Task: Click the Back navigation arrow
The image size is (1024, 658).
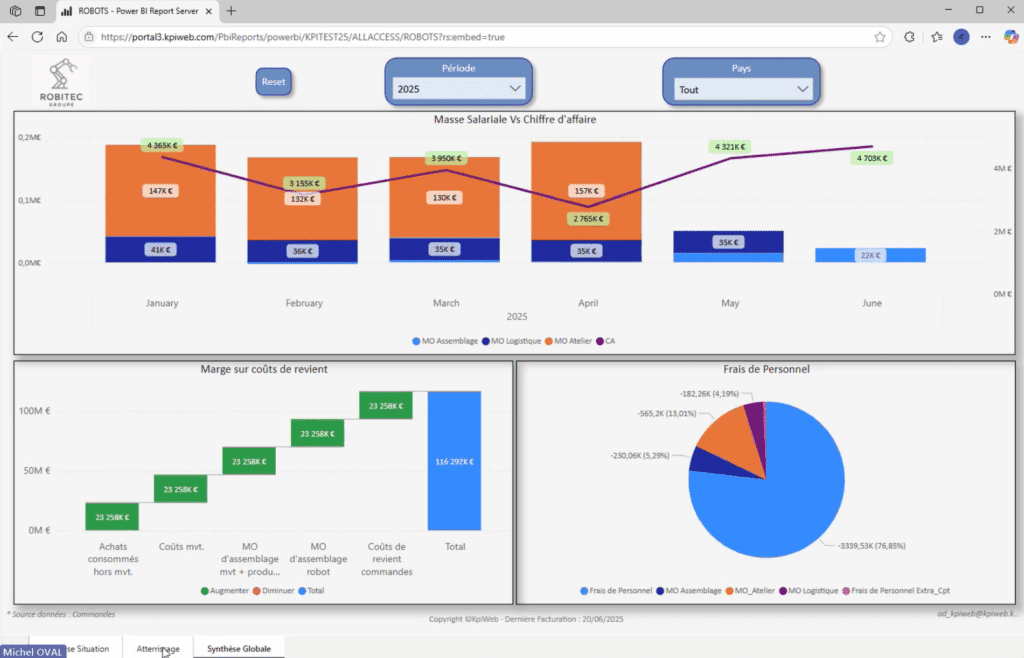Action: [x=13, y=36]
